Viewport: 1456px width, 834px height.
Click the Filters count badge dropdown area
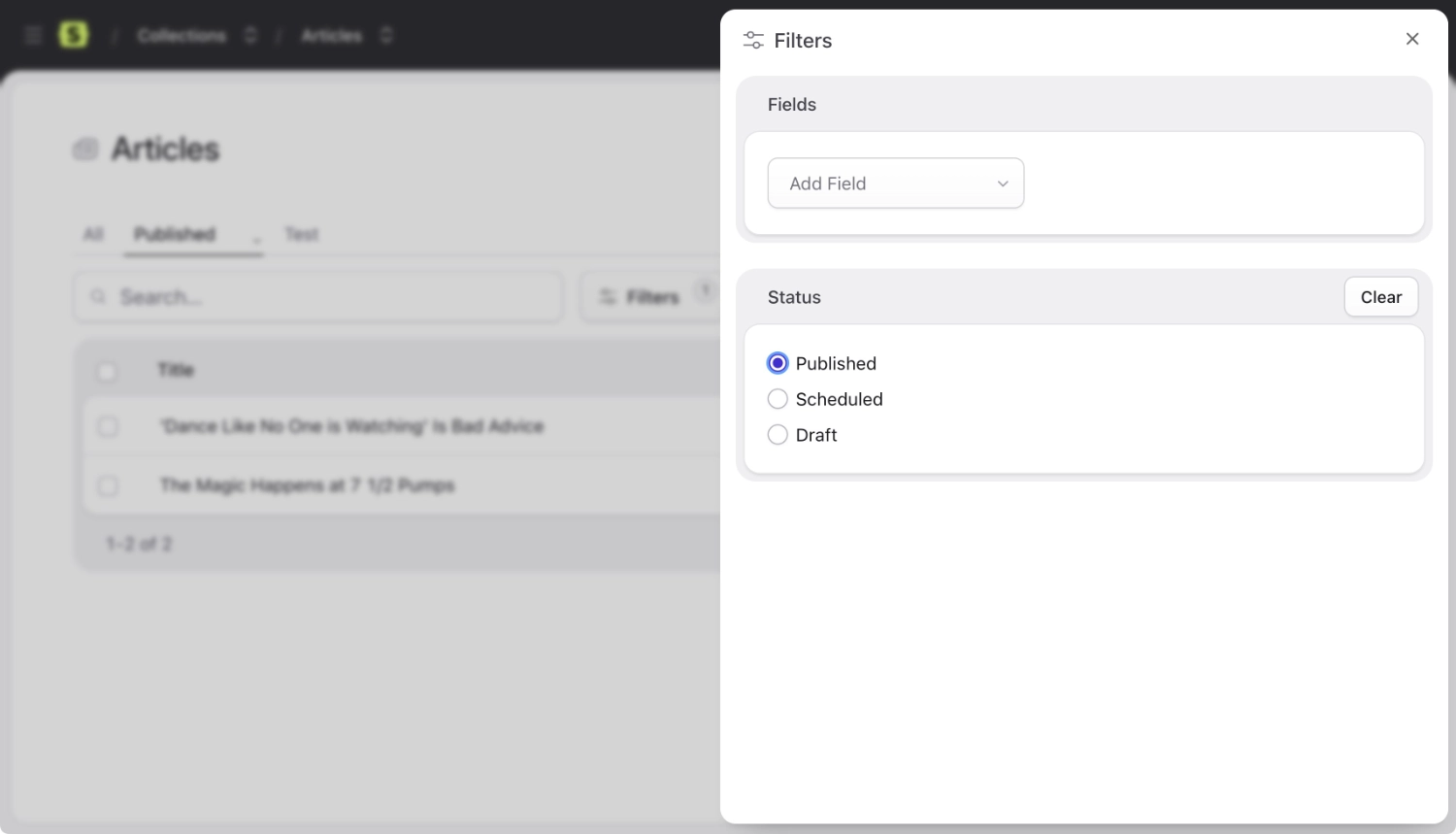pyautogui.click(x=706, y=289)
